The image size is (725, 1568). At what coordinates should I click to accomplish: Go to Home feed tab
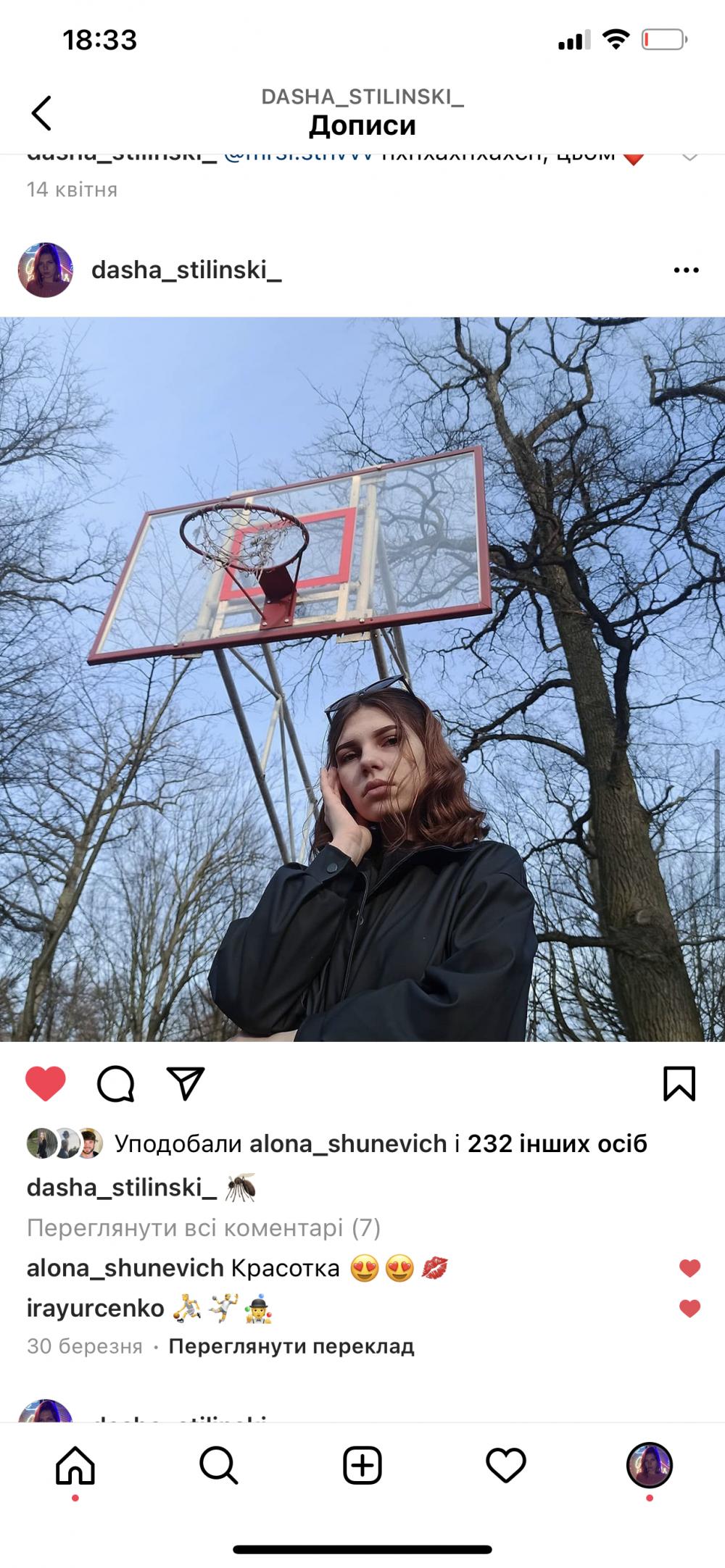[x=75, y=1466]
